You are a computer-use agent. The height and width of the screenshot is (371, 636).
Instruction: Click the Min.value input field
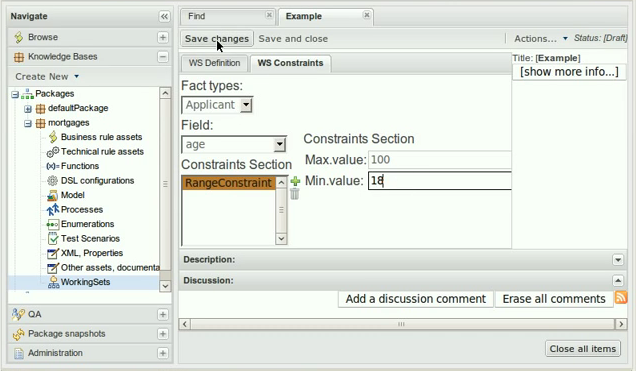pyautogui.click(x=440, y=181)
